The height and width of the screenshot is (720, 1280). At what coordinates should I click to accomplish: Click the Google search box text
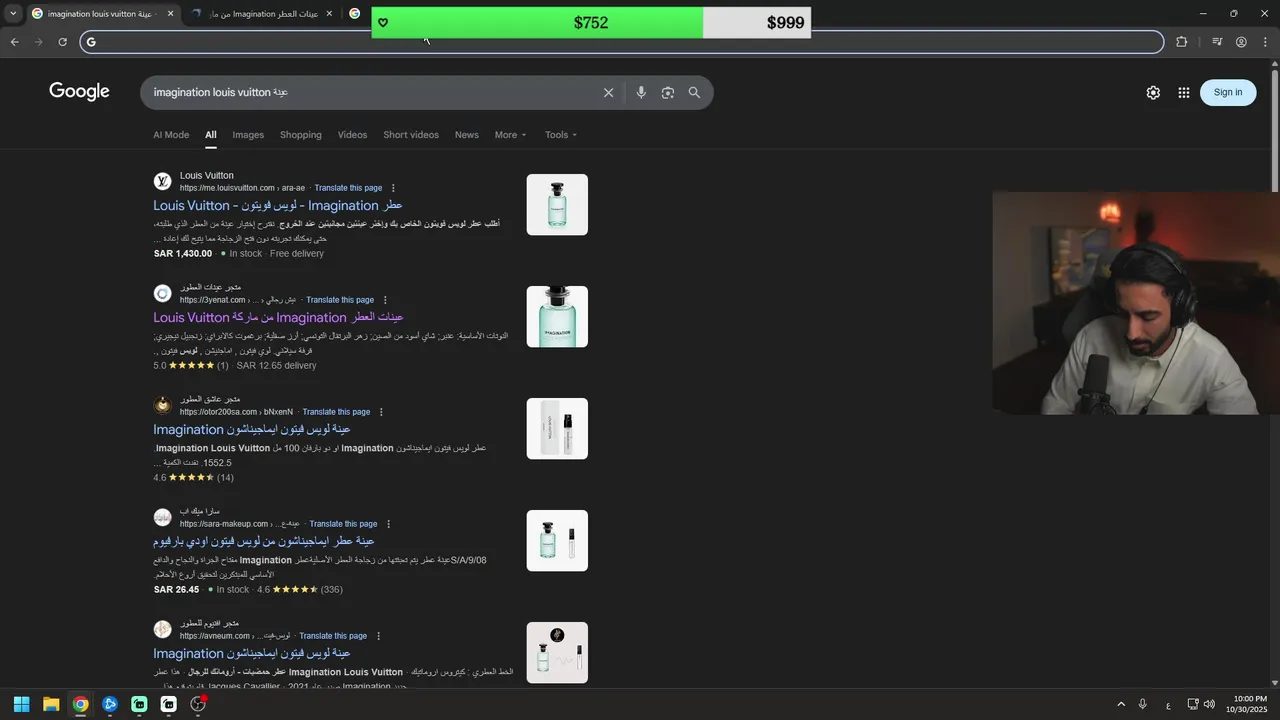[221, 92]
